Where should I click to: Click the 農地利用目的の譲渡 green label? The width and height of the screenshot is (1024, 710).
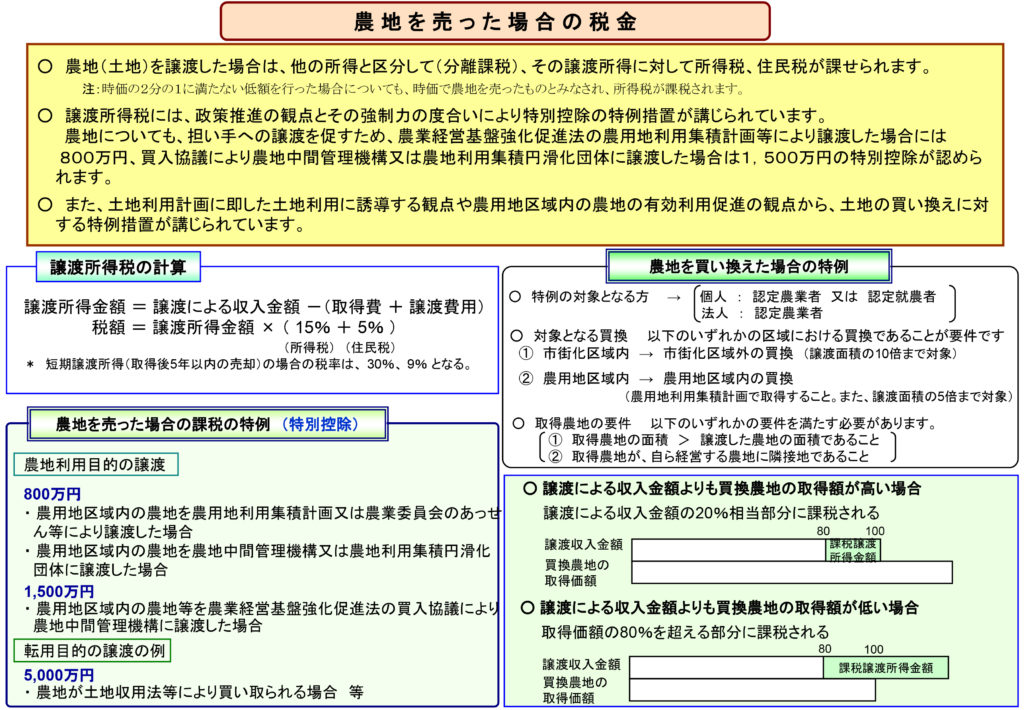[x=94, y=464]
